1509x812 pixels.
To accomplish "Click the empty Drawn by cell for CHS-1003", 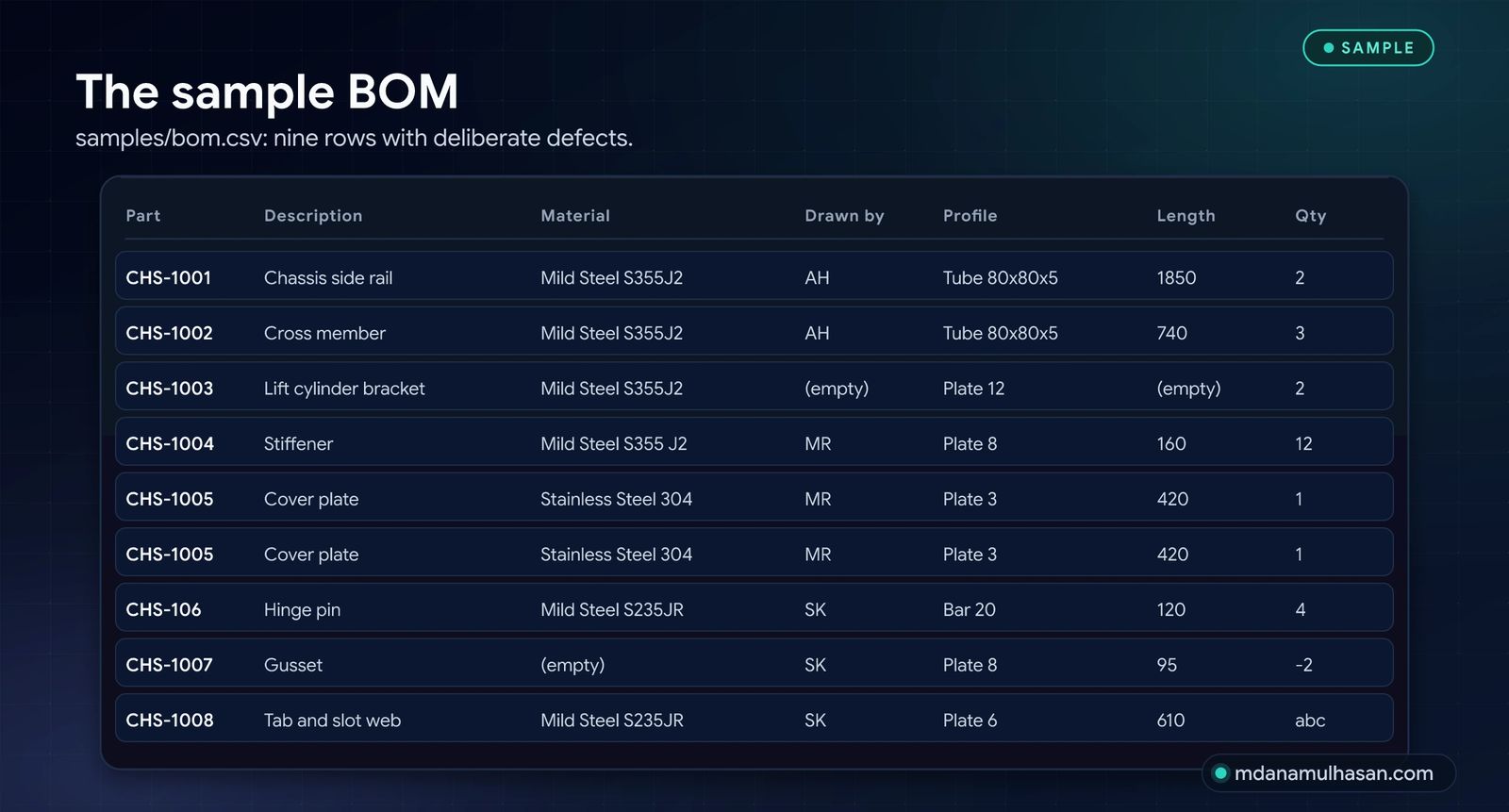I will [x=837, y=389].
